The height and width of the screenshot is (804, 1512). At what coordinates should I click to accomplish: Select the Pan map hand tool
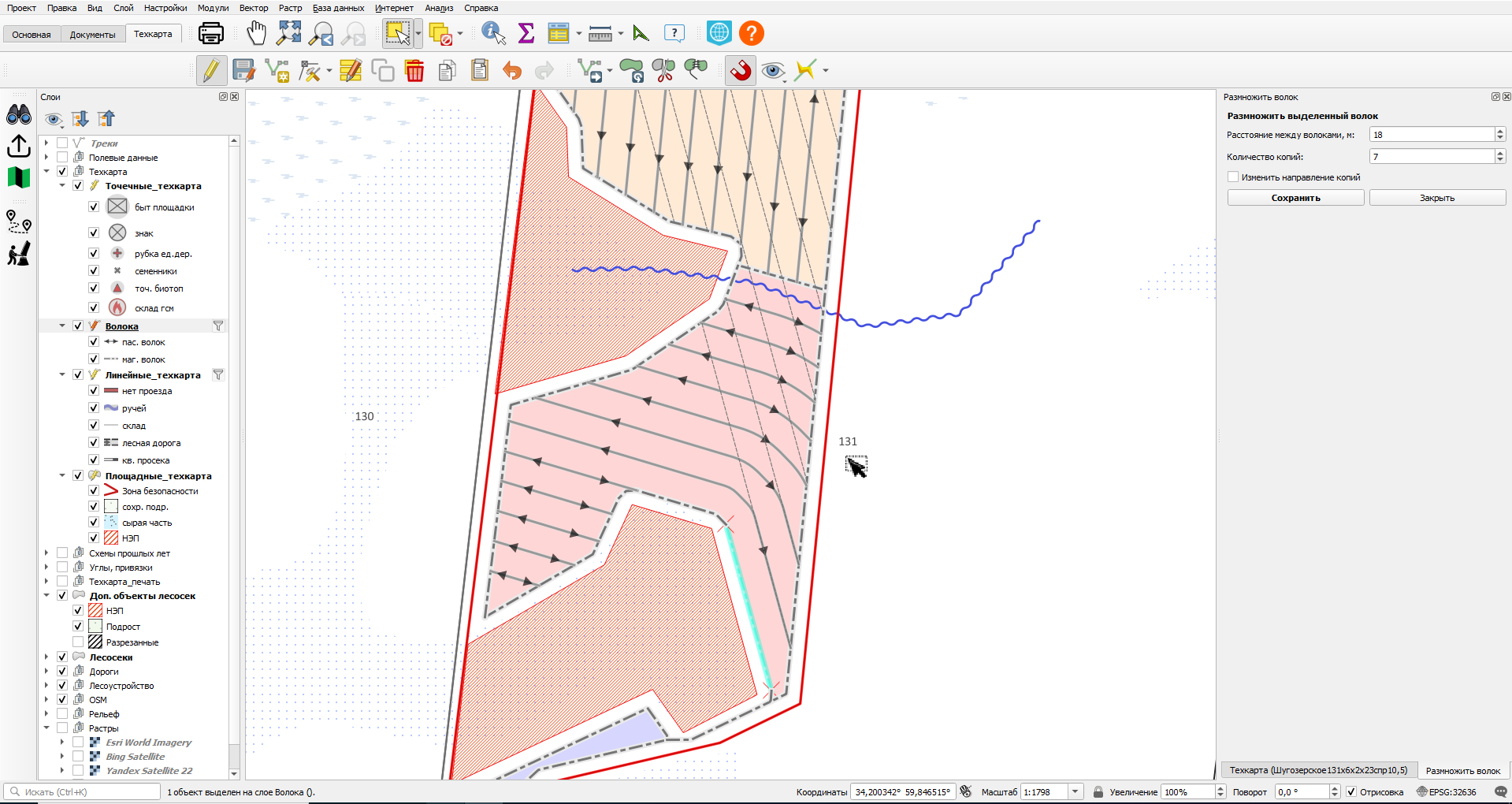pos(256,33)
